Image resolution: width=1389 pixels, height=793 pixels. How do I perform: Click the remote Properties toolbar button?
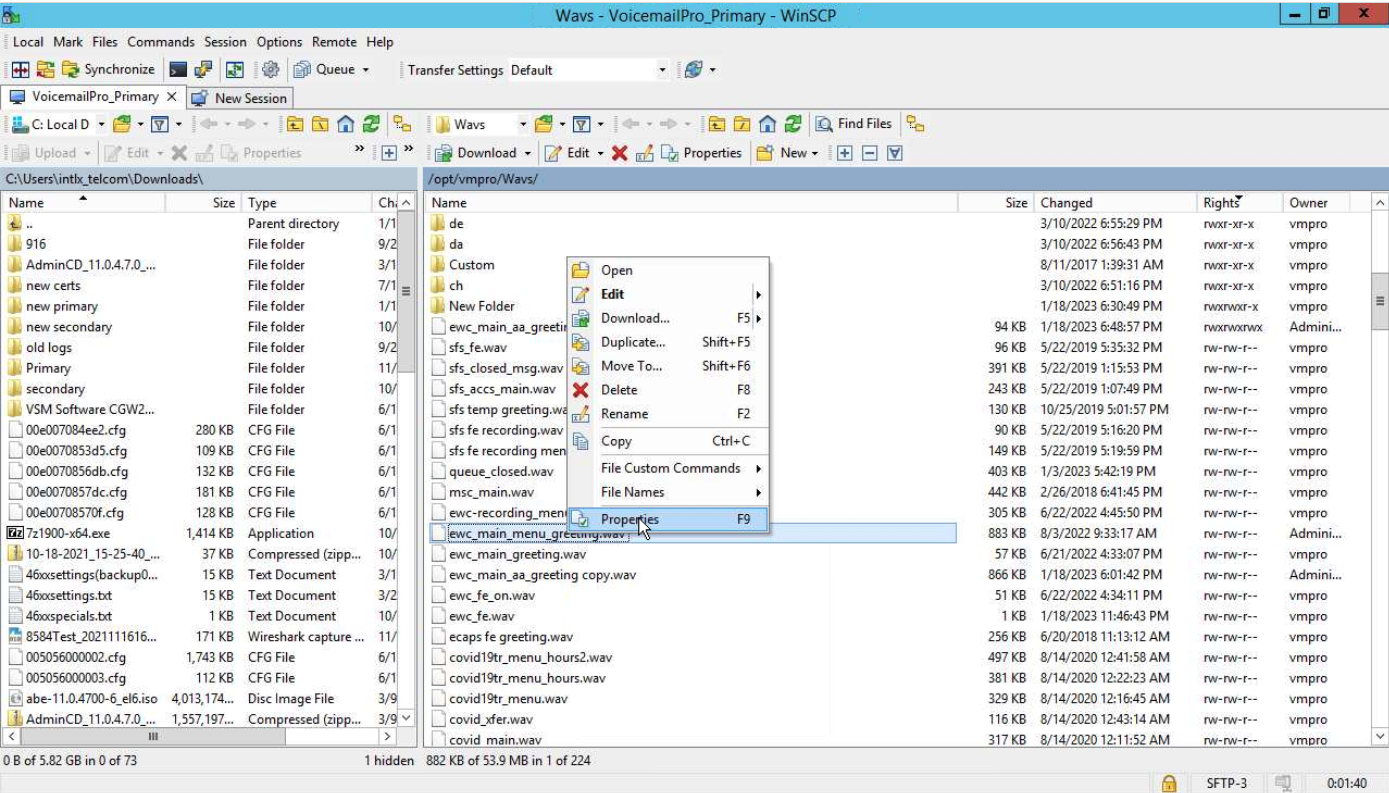point(701,153)
